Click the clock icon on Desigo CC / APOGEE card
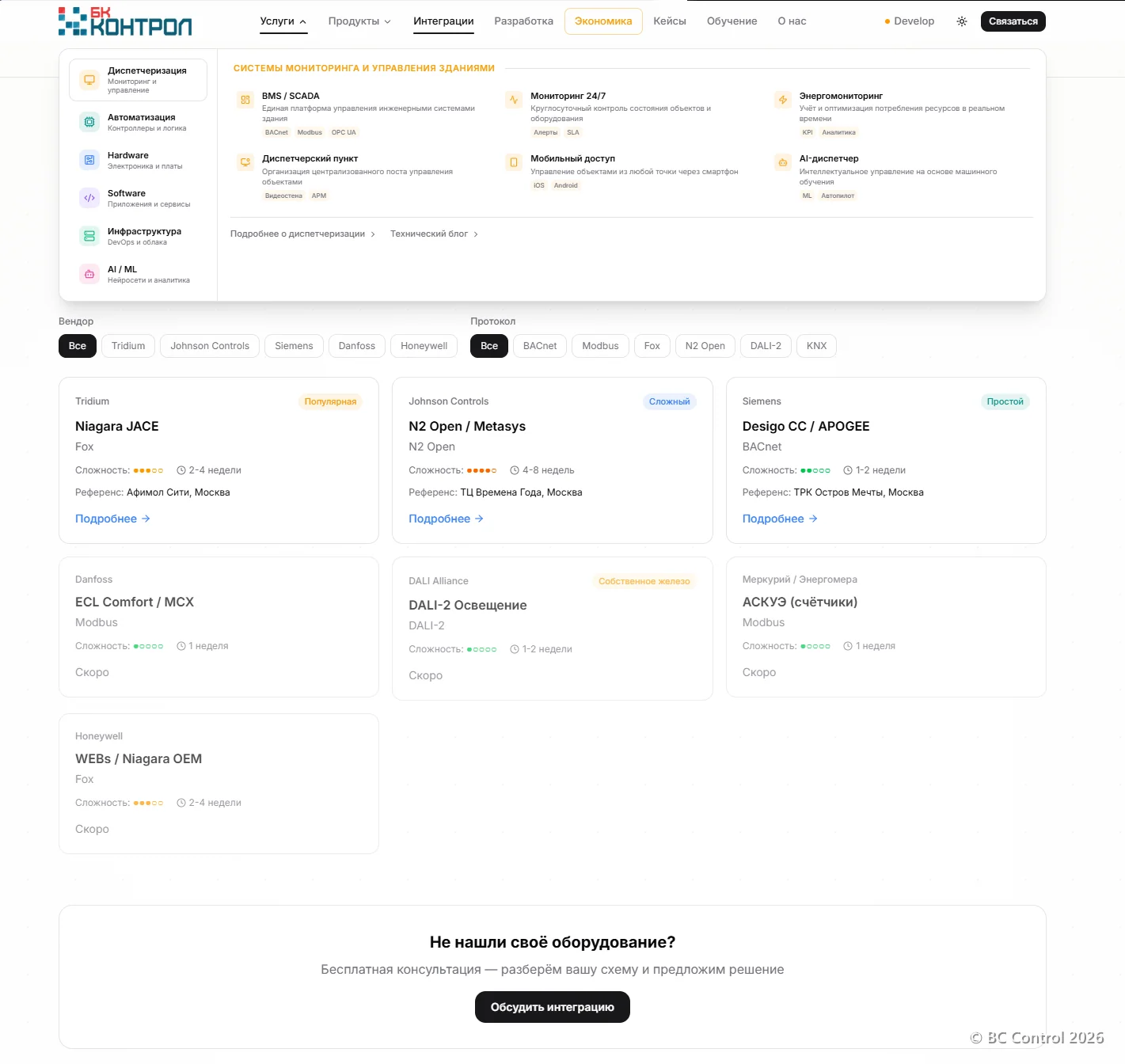Viewport: 1125px width, 1064px height. tap(848, 470)
